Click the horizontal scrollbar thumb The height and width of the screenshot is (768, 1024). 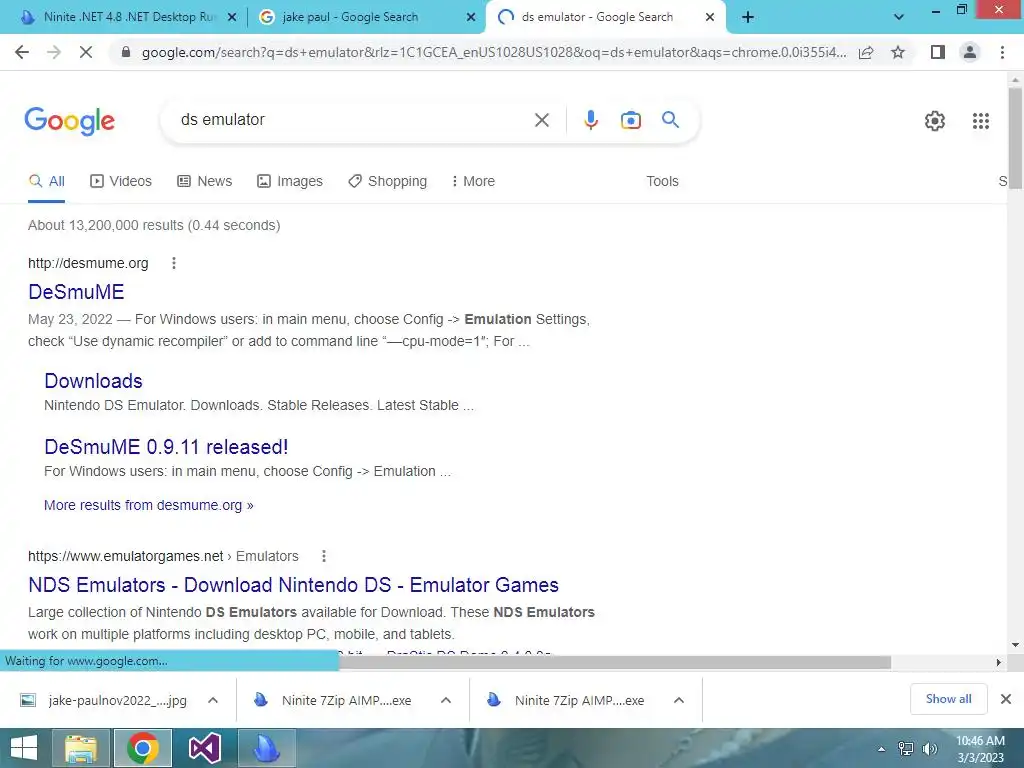click(615, 662)
